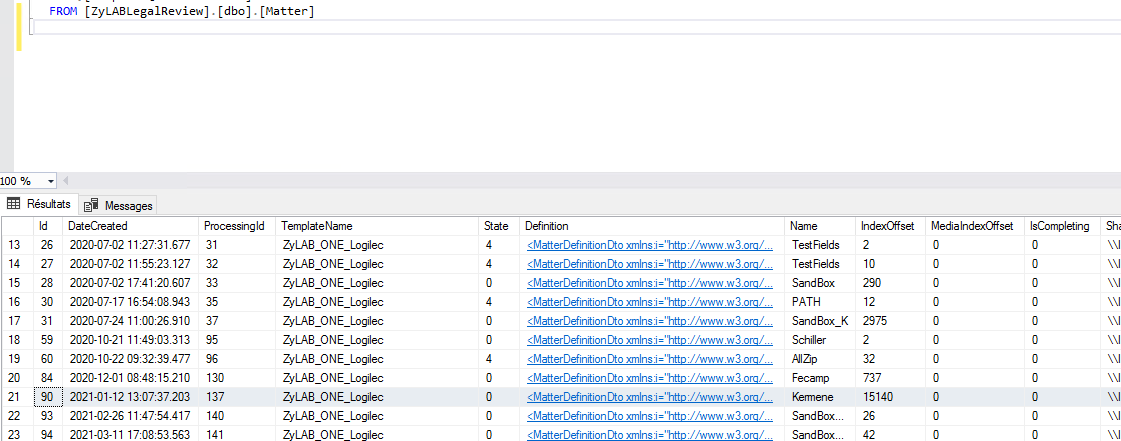Click ProcessingId cell 33
Image resolution: width=1121 pixels, height=441 pixels.
(239, 283)
